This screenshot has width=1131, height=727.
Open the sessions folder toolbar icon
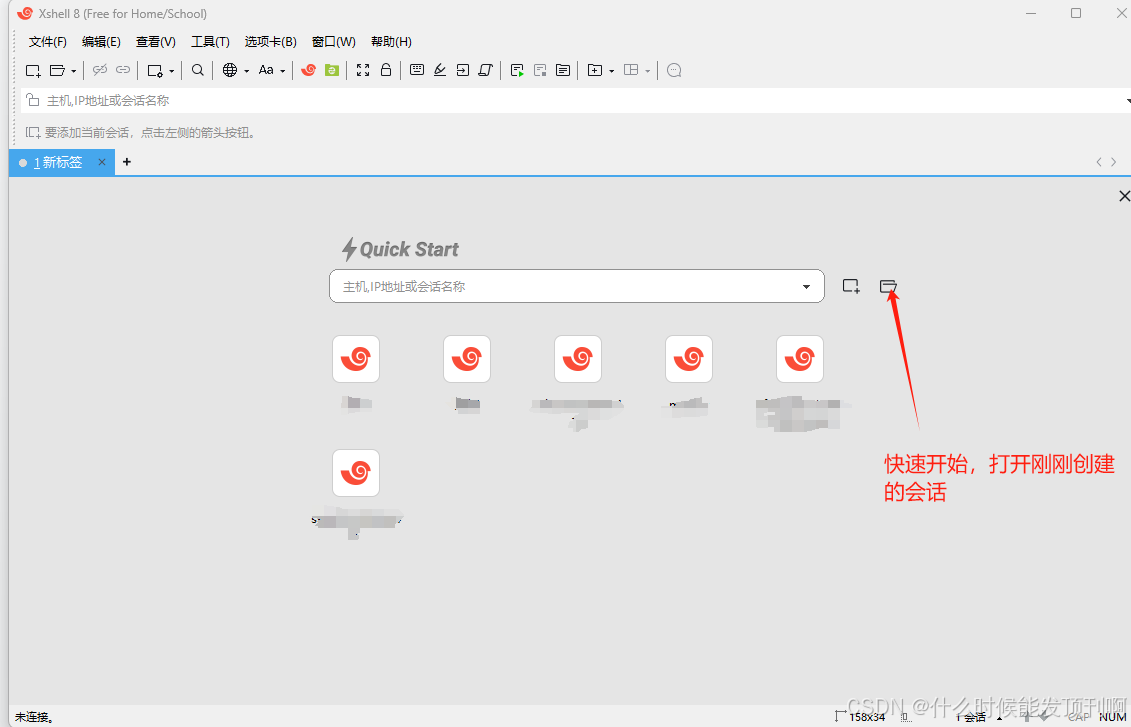(57, 71)
